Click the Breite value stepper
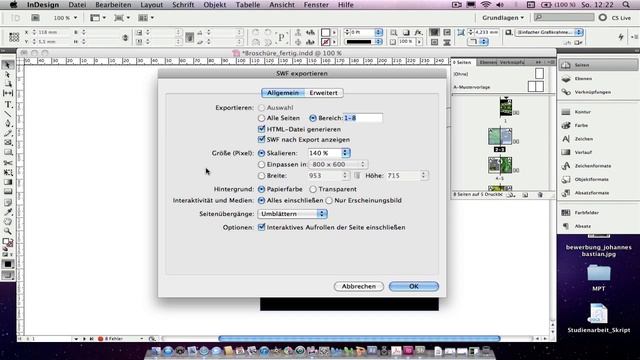The height and width of the screenshot is (360, 640). [345, 176]
